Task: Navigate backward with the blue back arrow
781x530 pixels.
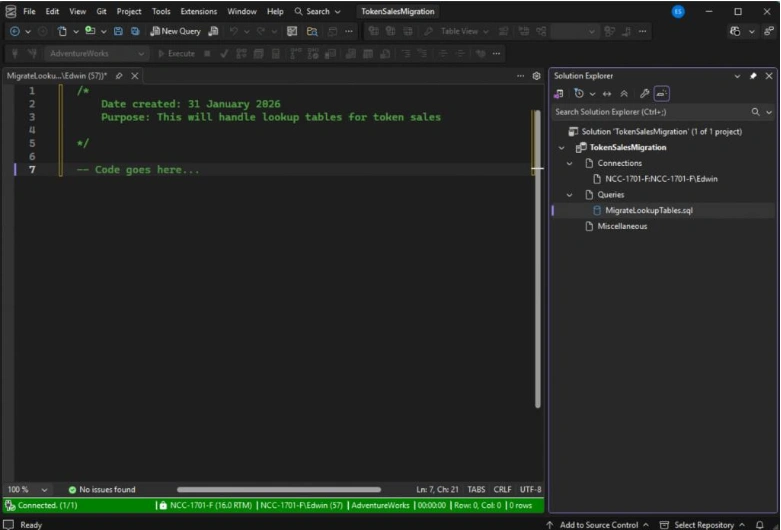Action: coord(14,31)
